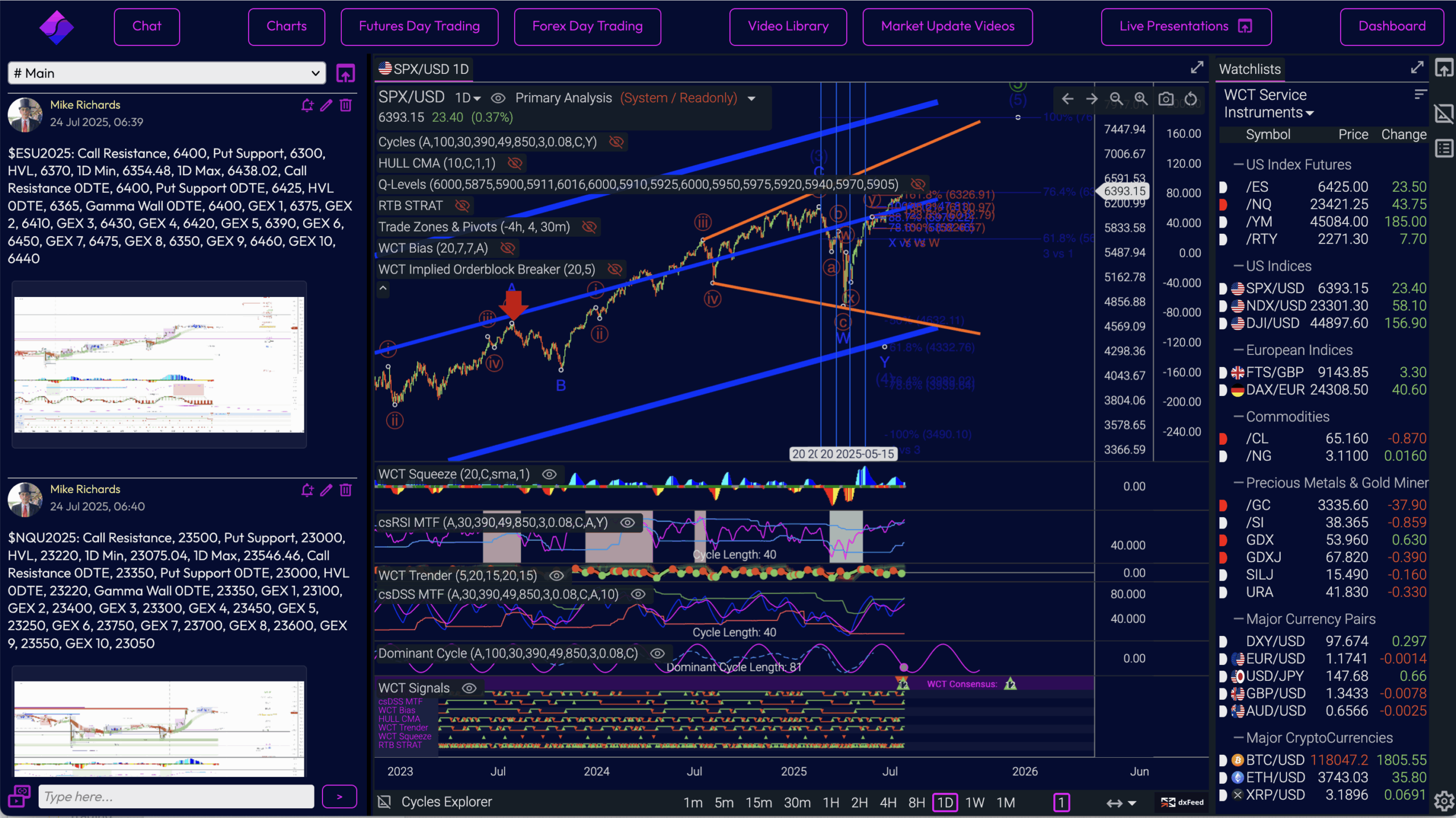
Task: Click chart scroll-right arrow icon
Action: point(1092,99)
